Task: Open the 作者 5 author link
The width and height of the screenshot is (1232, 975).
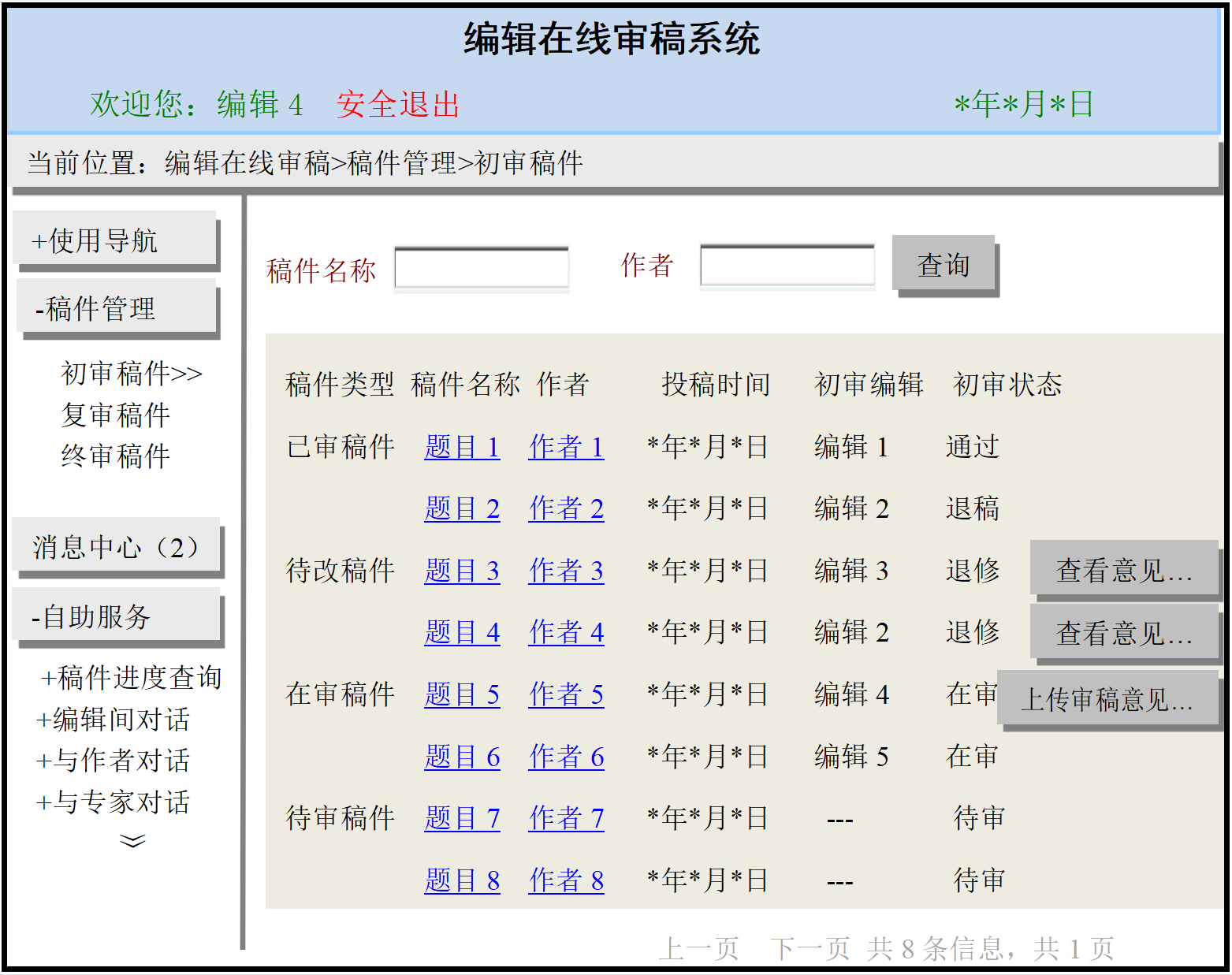Action: point(566,694)
